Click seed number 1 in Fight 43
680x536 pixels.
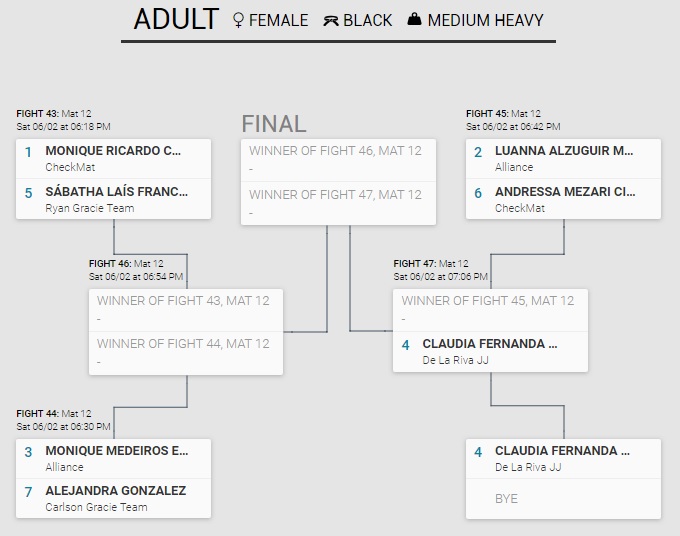click(x=29, y=152)
